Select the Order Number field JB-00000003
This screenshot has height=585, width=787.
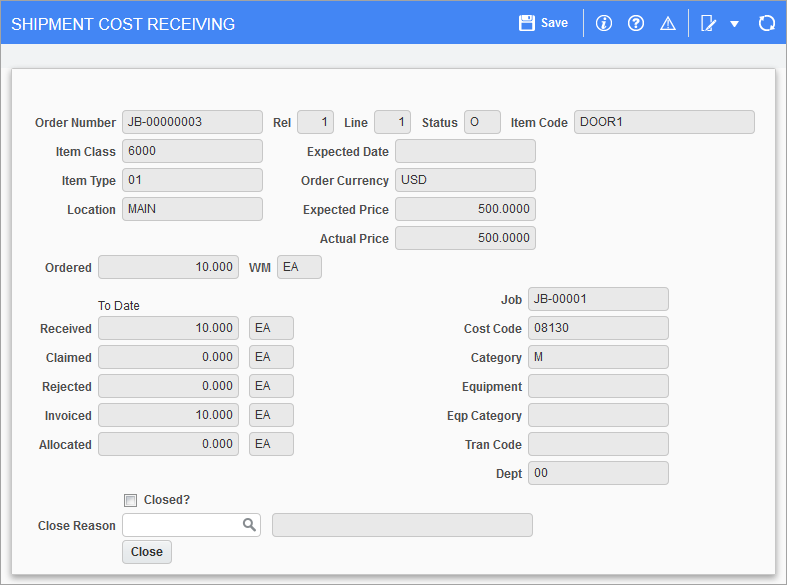(x=192, y=122)
